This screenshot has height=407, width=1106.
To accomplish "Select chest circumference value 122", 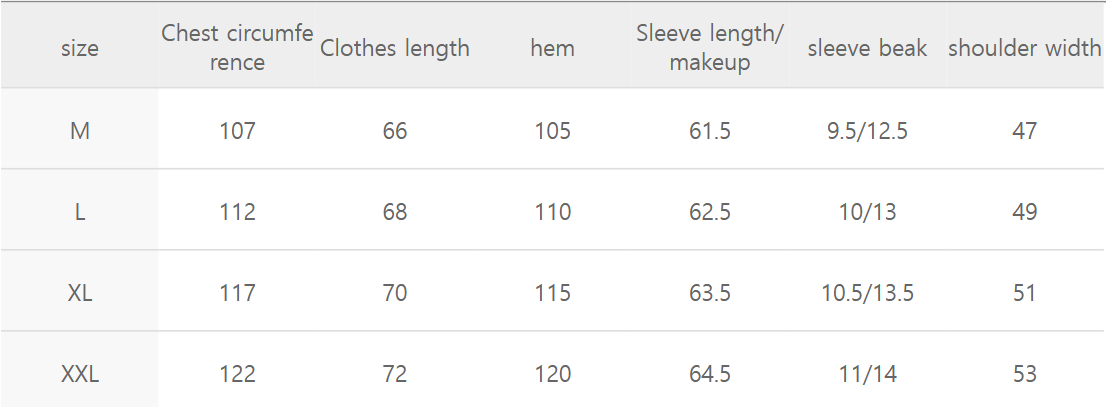I will 238,374.
